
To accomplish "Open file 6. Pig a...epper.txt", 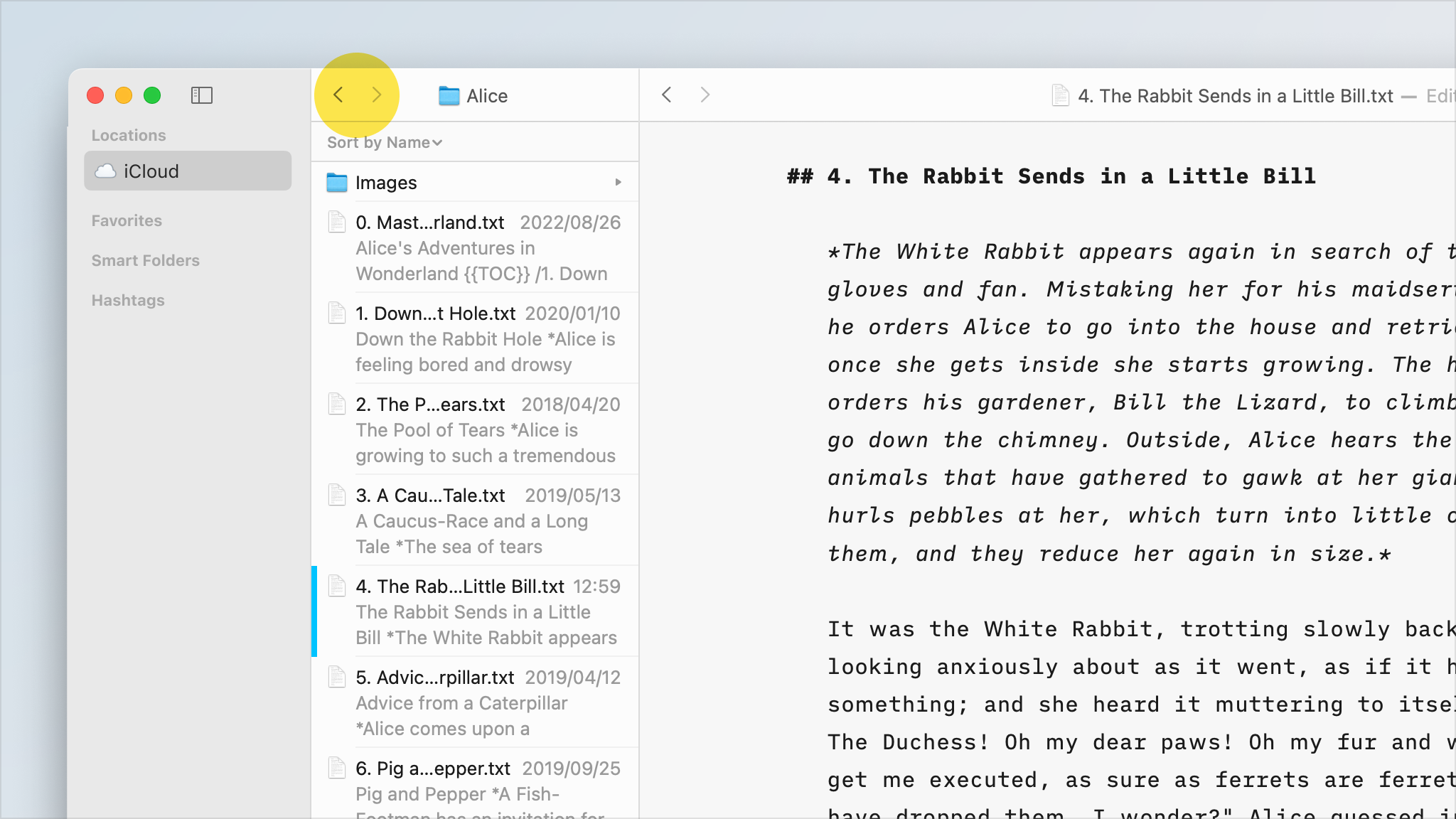I will (475, 783).
